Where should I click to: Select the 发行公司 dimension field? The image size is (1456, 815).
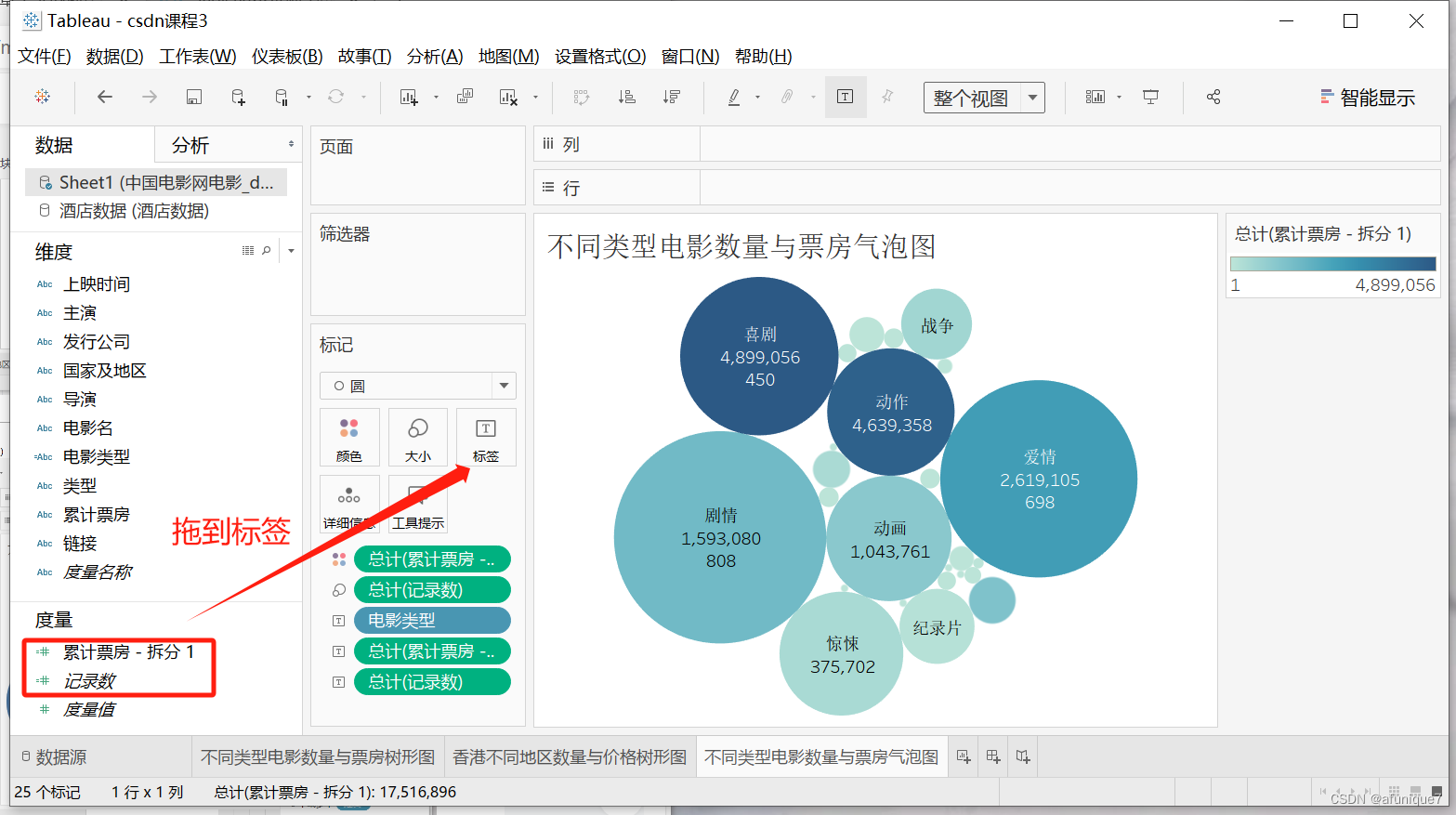tap(97, 342)
